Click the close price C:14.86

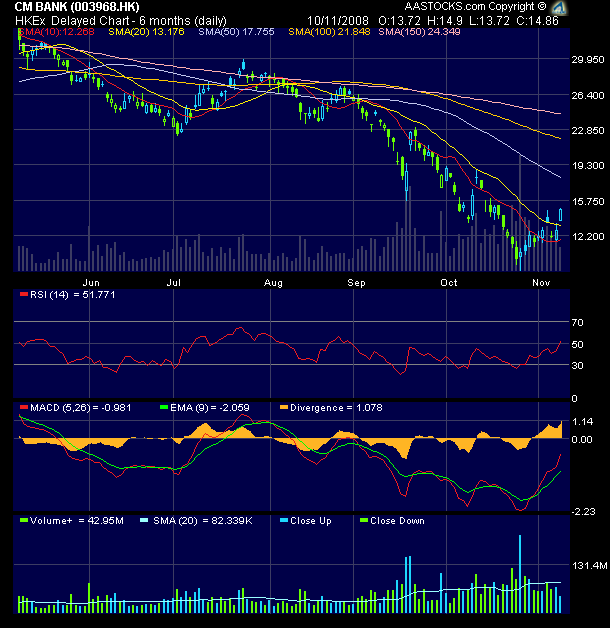pos(537,20)
